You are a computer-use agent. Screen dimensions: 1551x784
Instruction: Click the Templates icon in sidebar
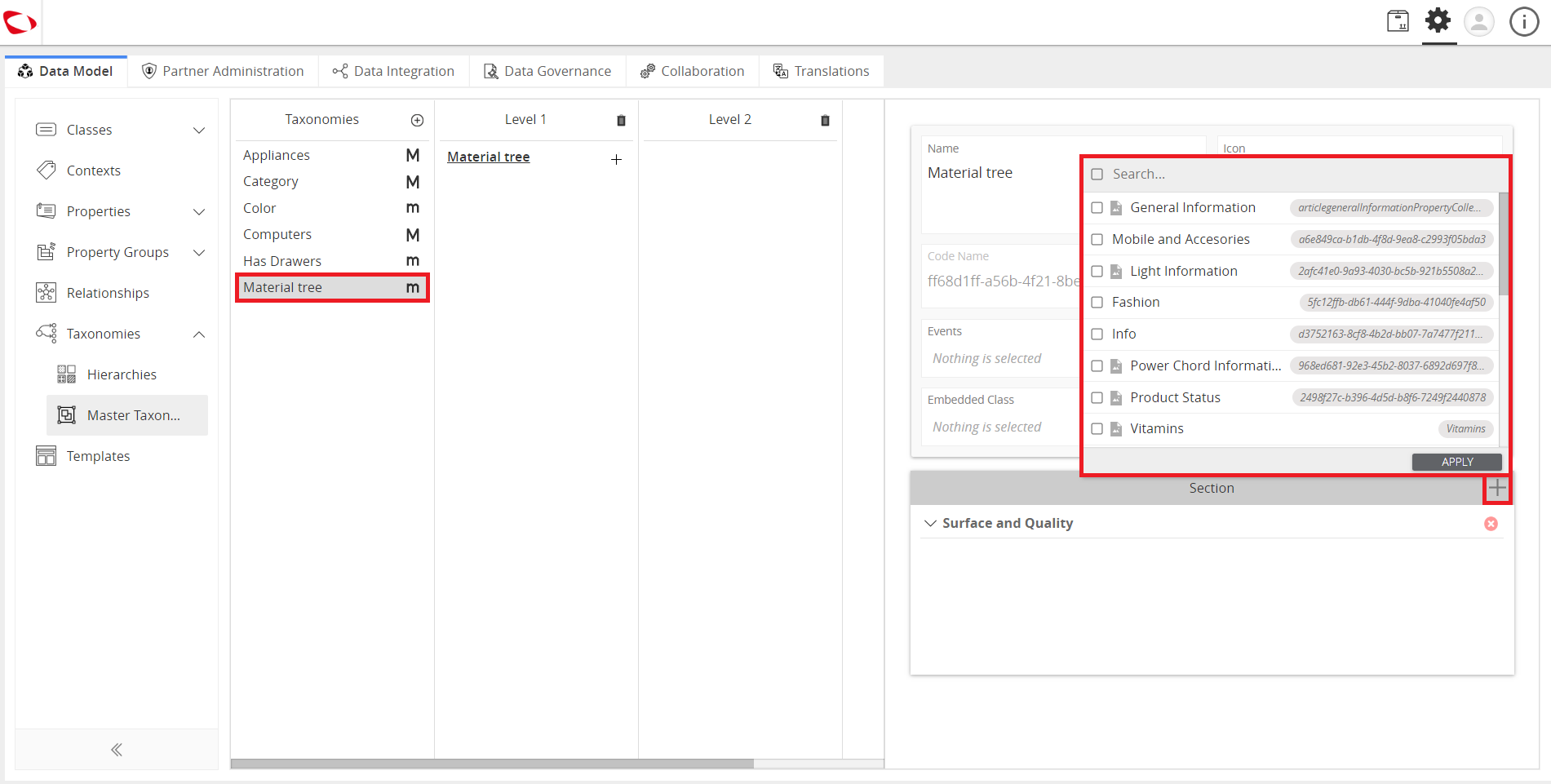46,455
